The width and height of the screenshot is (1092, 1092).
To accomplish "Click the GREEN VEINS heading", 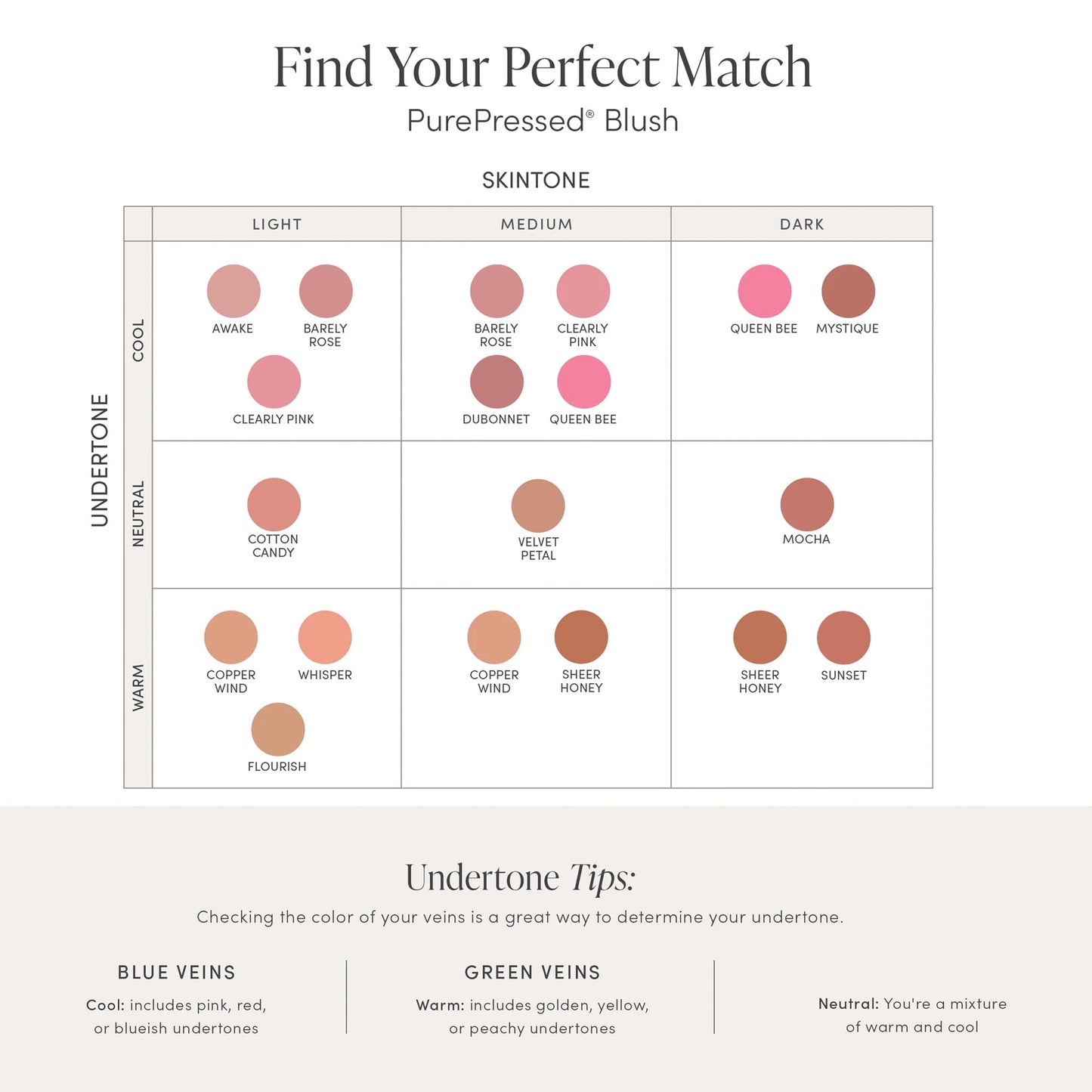I will [533, 973].
